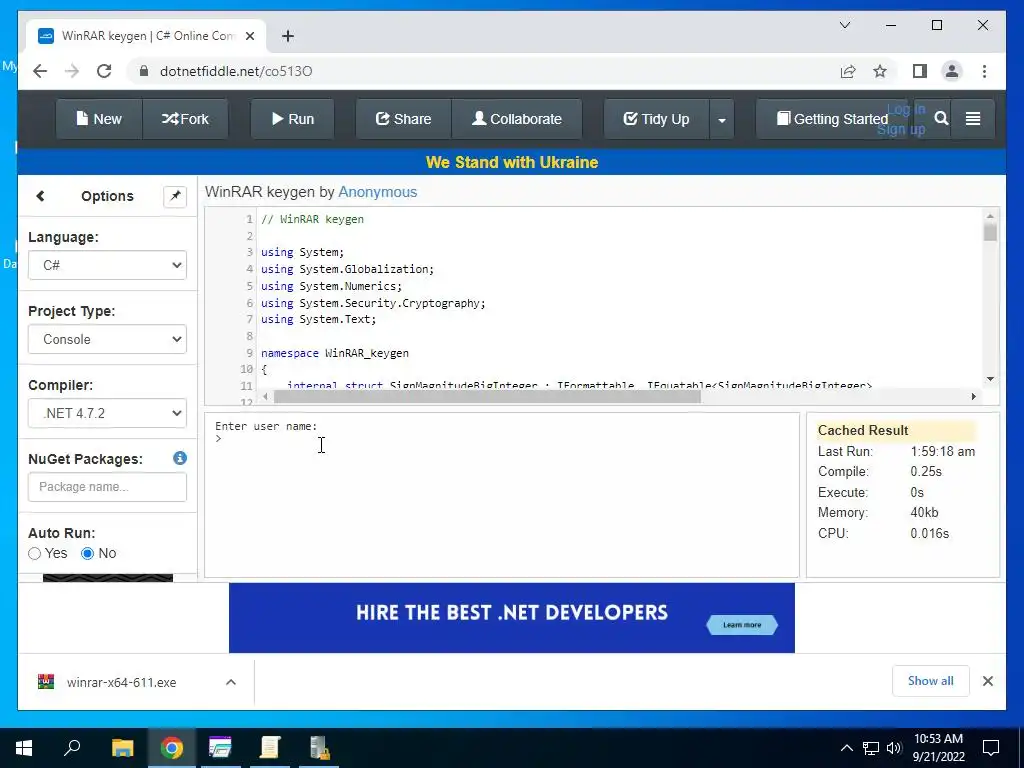Click the horizontal scroll right arrow

point(974,396)
